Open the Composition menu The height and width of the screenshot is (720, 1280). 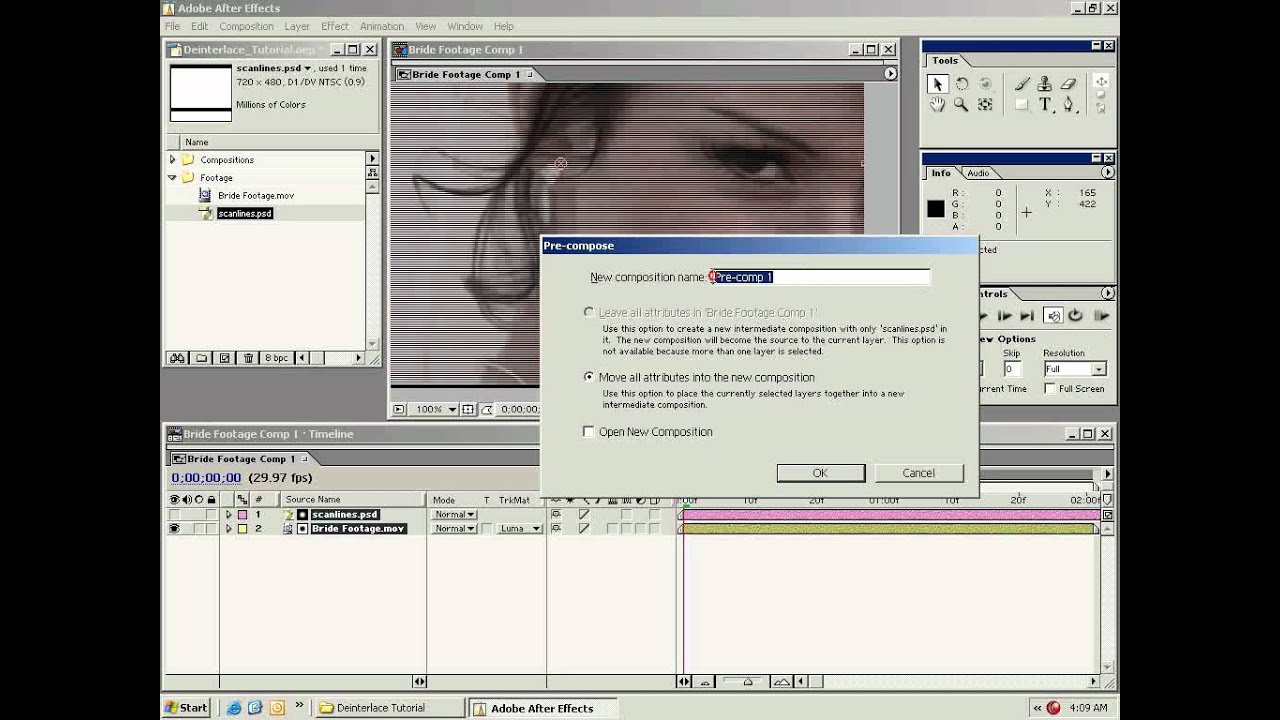[246, 26]
